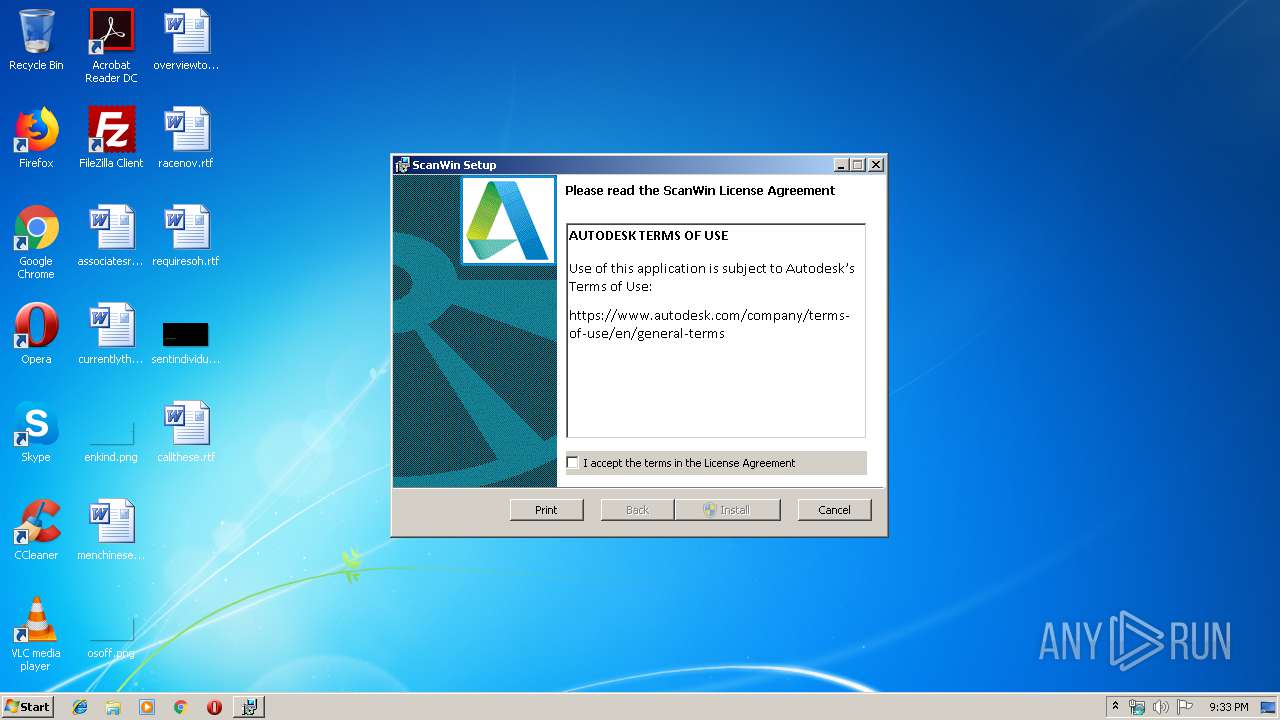Select the overviewto... document icon
The width and height of the screenshot is (1280, 720).
click(186, 40)
